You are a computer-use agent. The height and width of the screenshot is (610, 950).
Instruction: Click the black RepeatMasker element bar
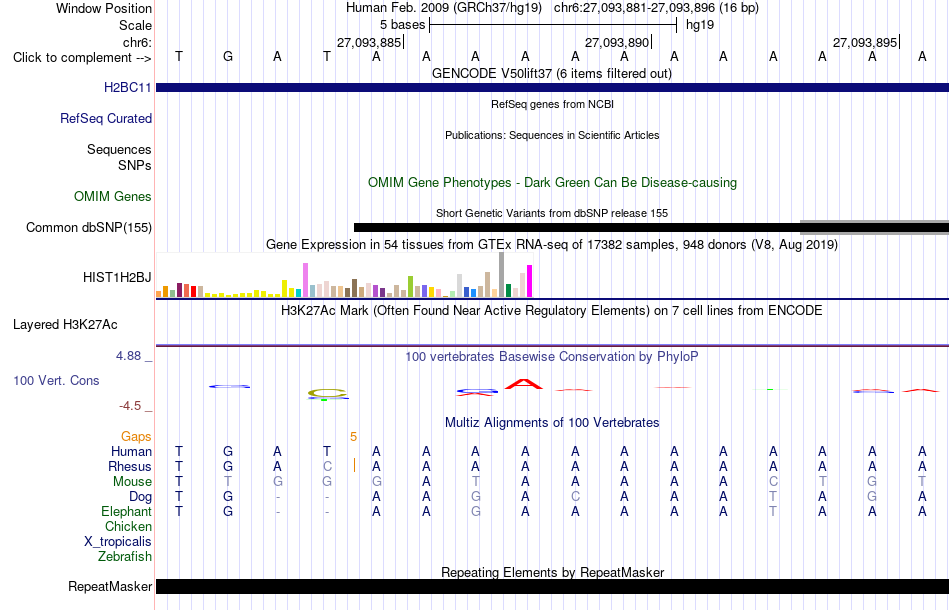click(x=552, y=586)
